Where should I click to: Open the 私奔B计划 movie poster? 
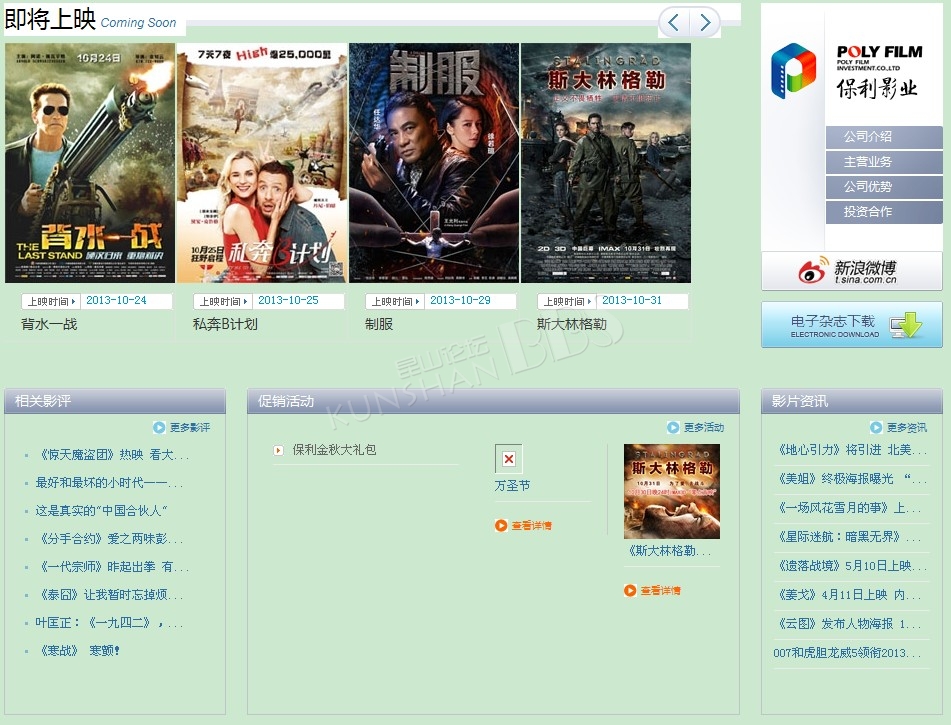point(262,163)
